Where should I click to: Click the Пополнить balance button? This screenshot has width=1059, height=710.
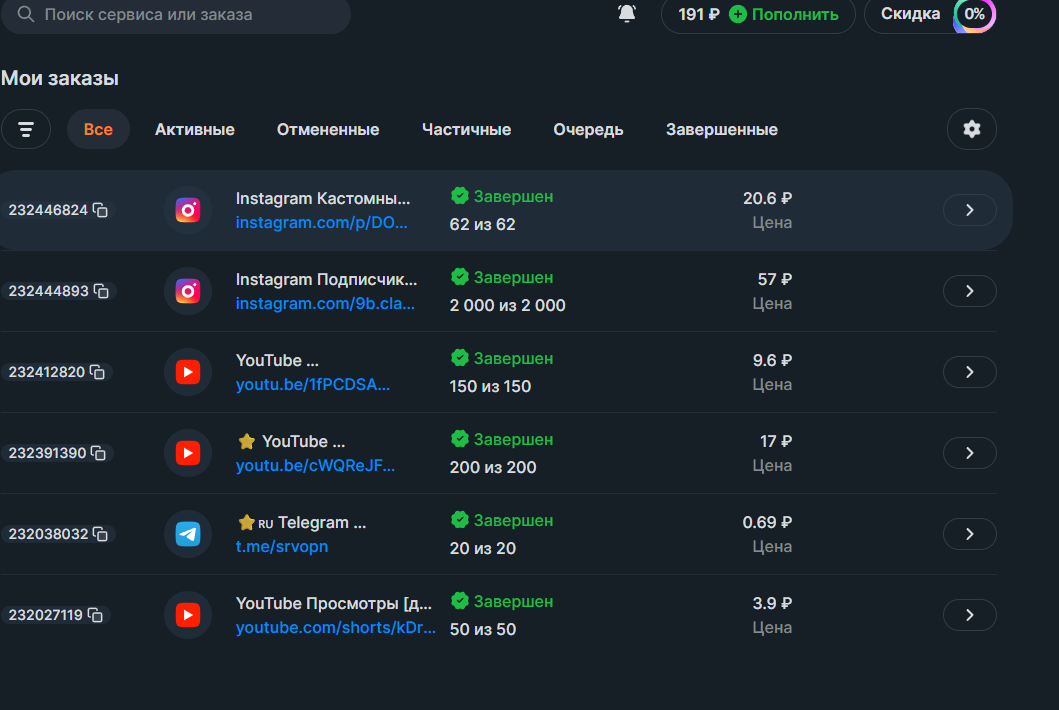pyautogui.click(x=784, y=14)
